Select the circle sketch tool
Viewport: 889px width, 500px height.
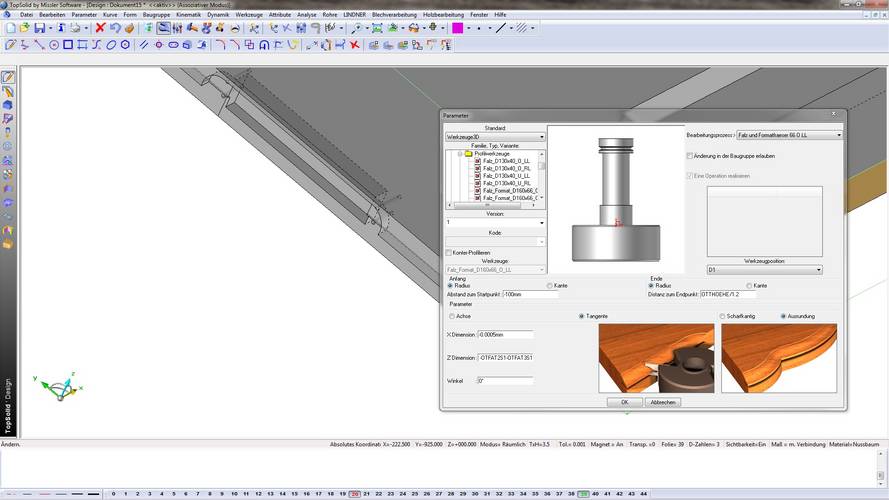coord(54,45)
